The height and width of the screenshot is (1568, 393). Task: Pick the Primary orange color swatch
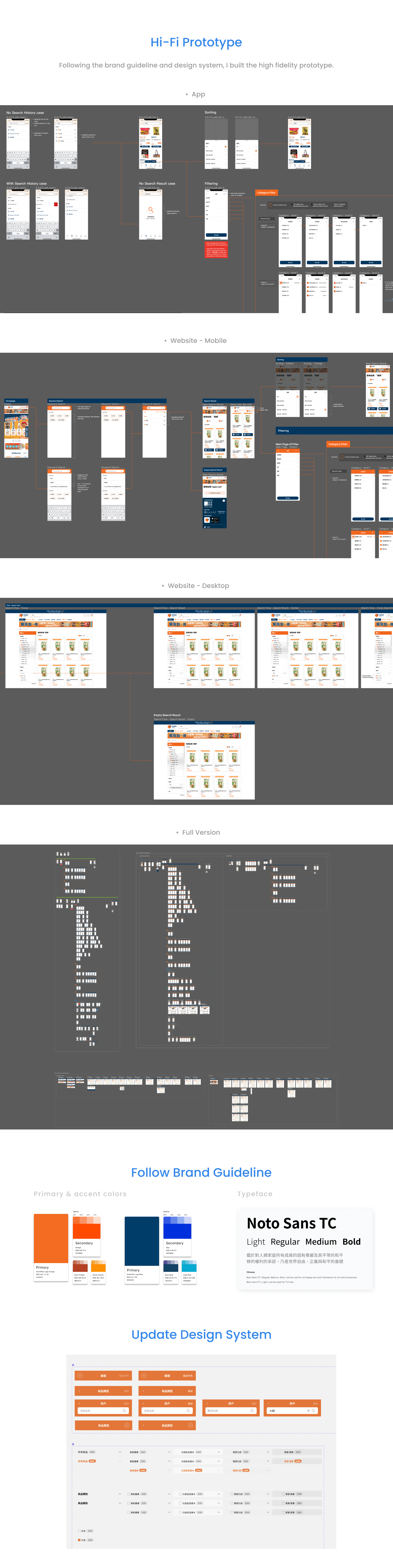[51, 1239]
